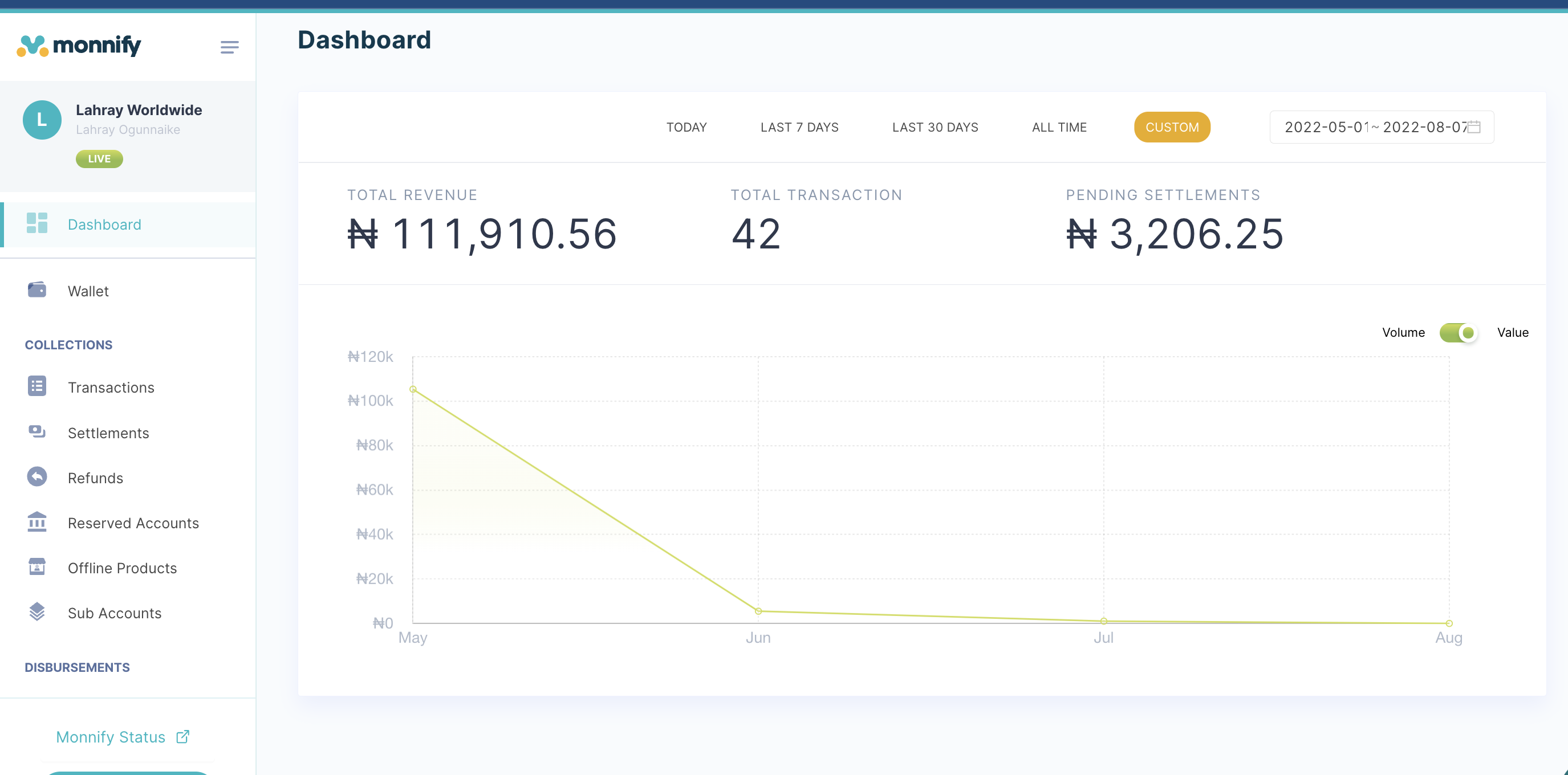Click the Offline Products store icon
The height and width of the screenshot is (775, 1568).
(x=36, y=567)
